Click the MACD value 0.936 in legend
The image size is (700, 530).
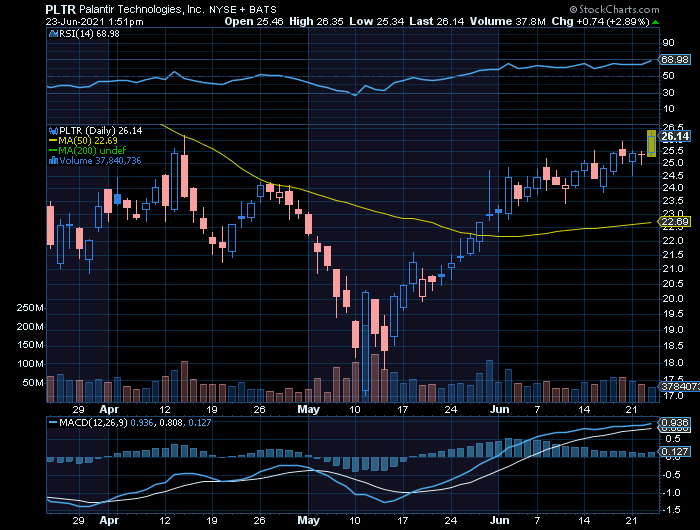(141, 422)
